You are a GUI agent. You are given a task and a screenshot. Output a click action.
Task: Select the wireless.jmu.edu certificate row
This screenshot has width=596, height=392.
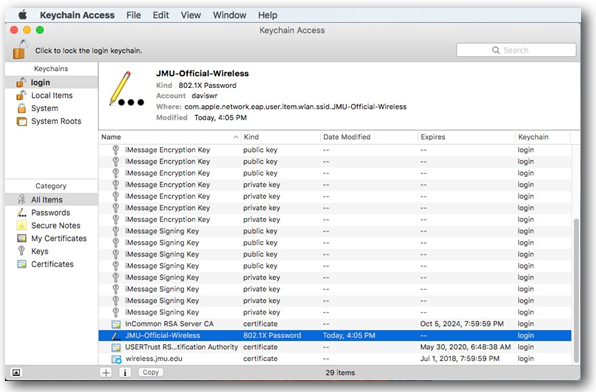pos(335,359)
